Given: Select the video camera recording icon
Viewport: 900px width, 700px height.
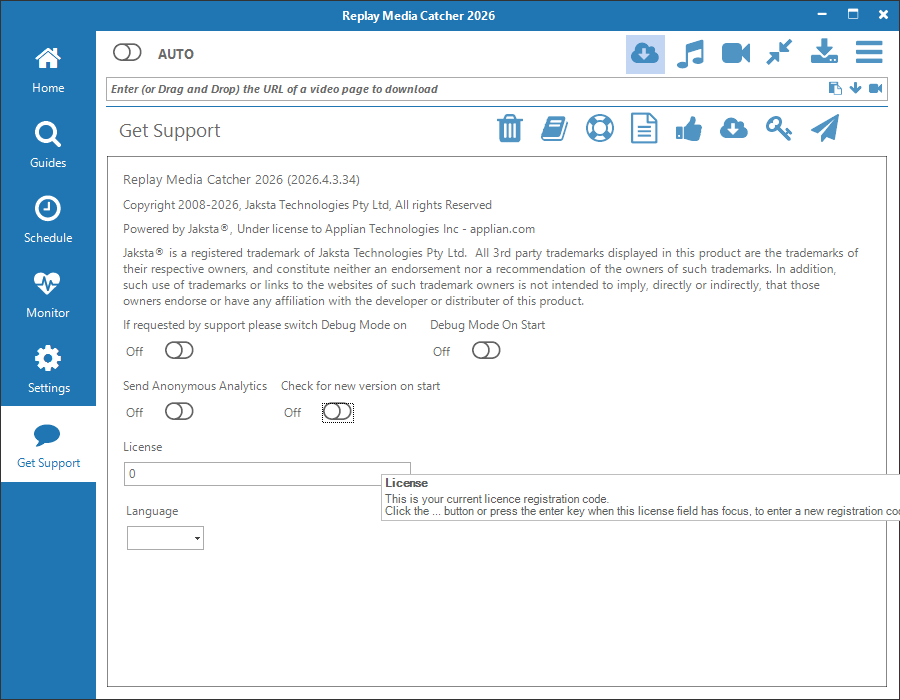Looking at the screenshot, I should click(x=736, y=54).
